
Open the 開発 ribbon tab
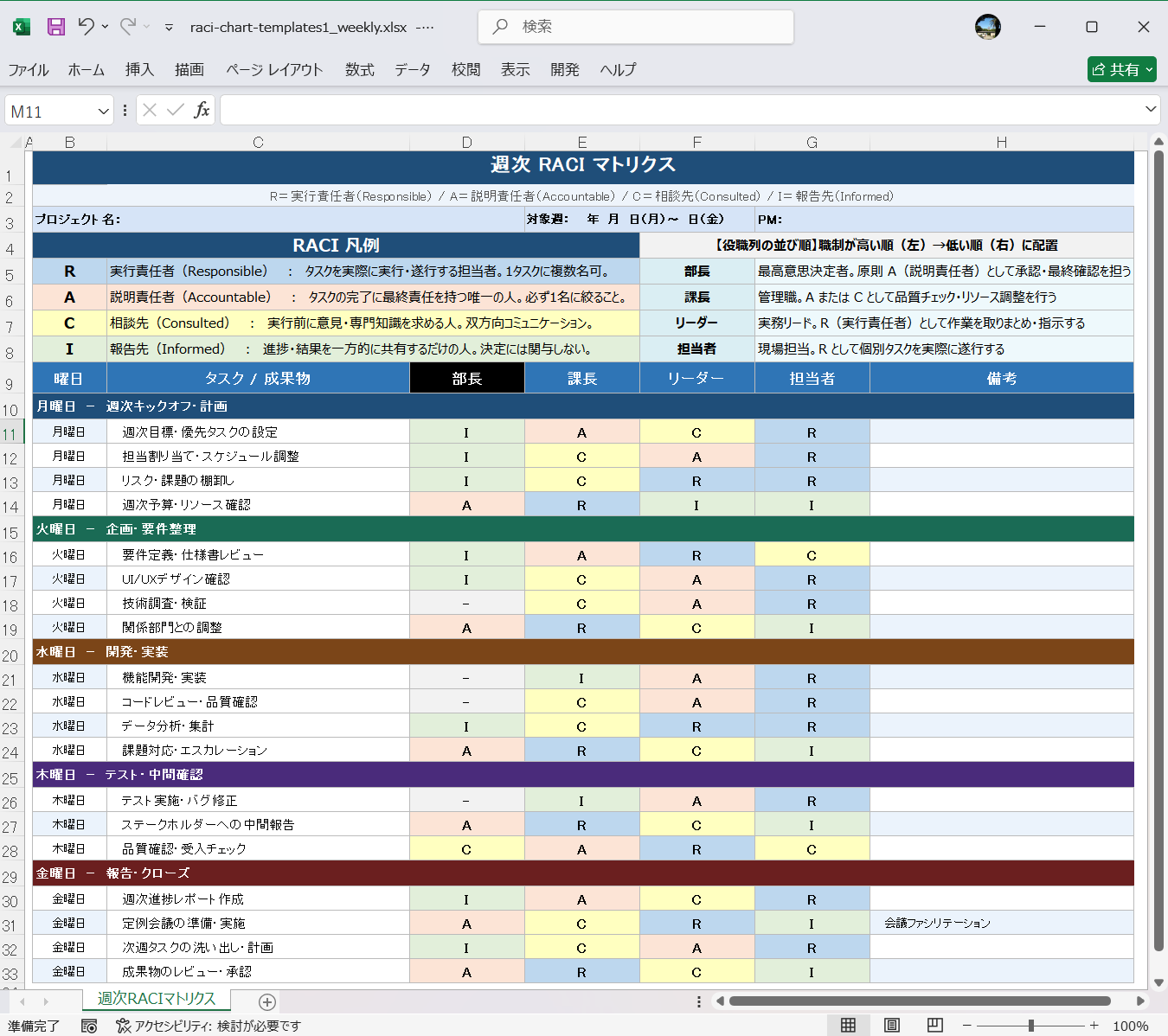click(x=565, y=70)
